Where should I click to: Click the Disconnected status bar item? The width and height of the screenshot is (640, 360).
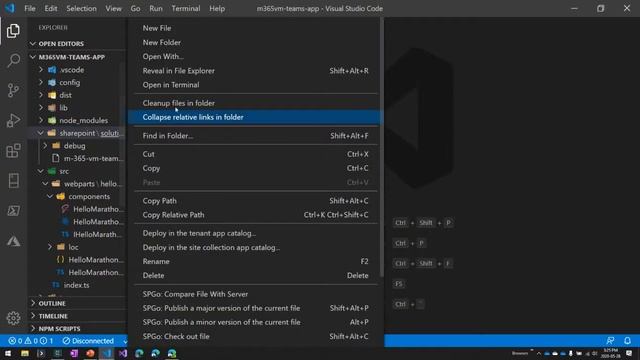pyautogui.click(x=88, y=341)
